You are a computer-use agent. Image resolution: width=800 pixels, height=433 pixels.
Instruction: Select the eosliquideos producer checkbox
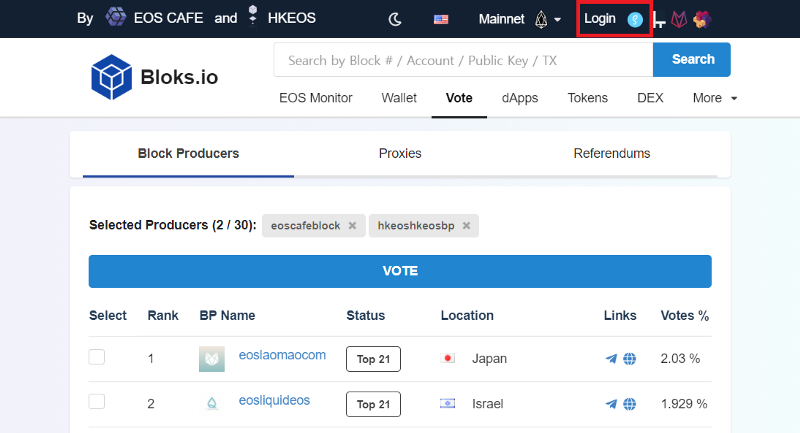point(97,402)
